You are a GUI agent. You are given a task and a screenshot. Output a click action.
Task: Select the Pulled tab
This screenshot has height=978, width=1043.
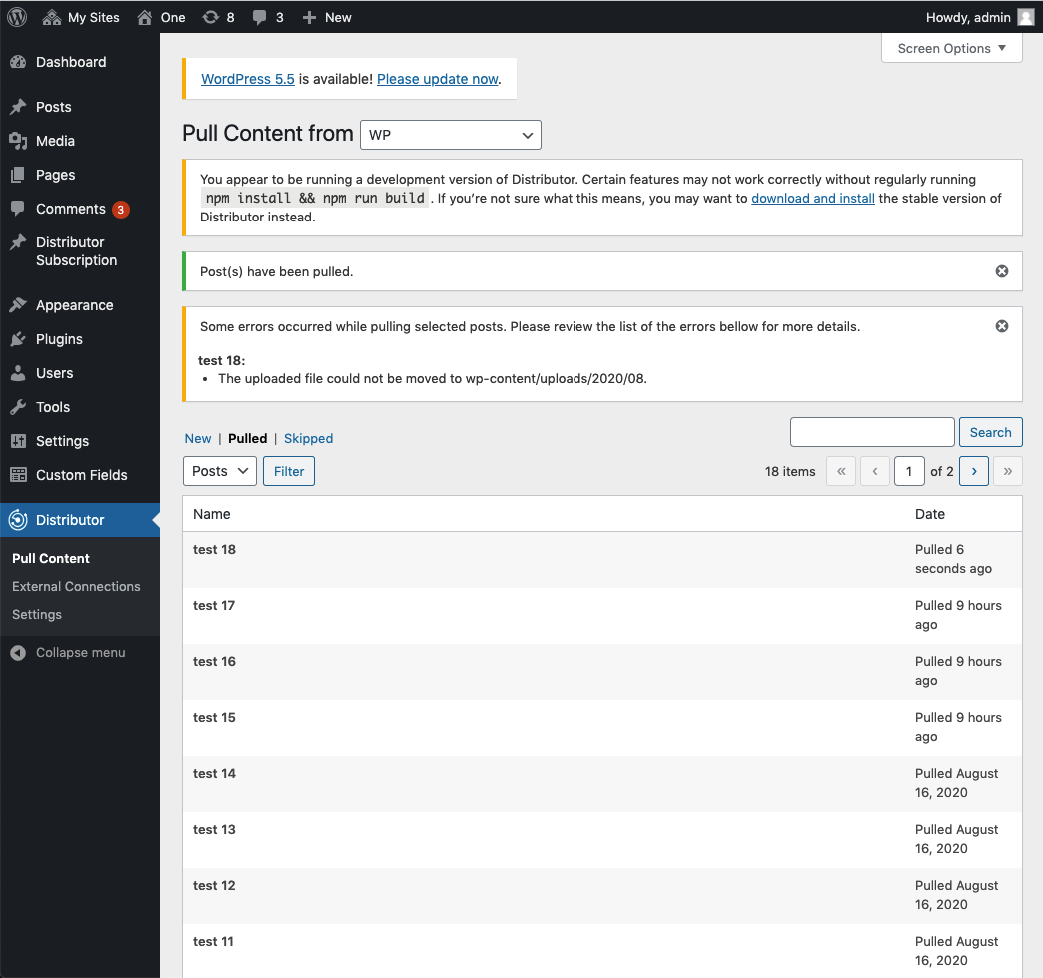pyautogui.click(x=247, y=438)
